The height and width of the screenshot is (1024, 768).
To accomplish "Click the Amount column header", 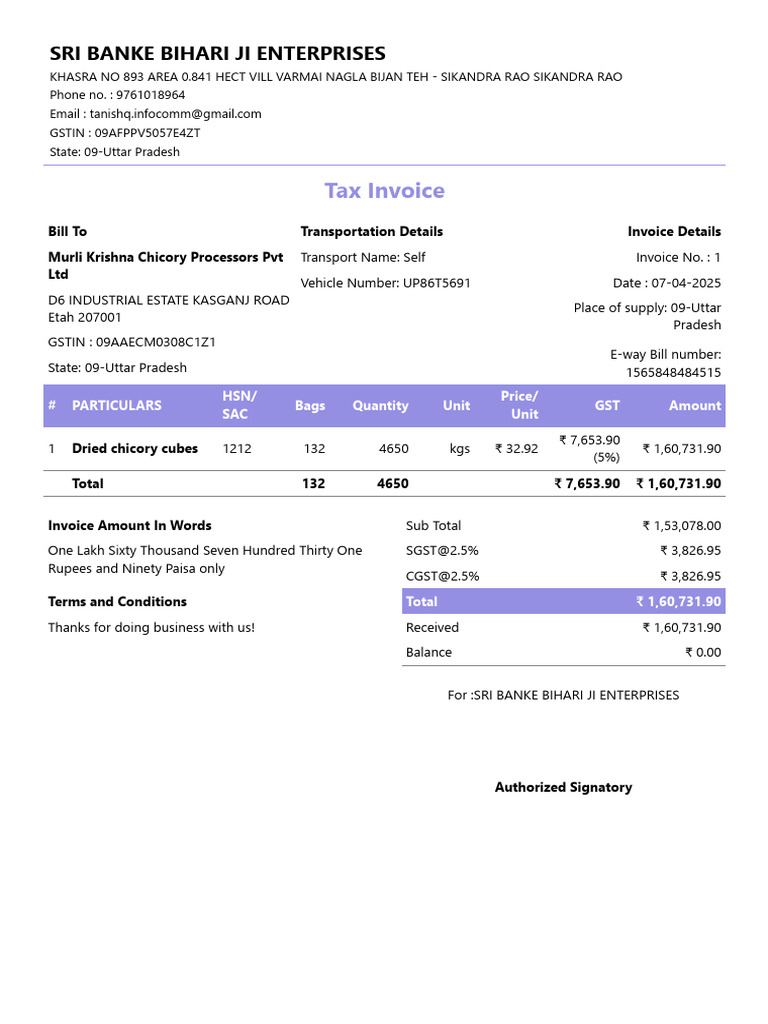I will click(x=695, y=406).
